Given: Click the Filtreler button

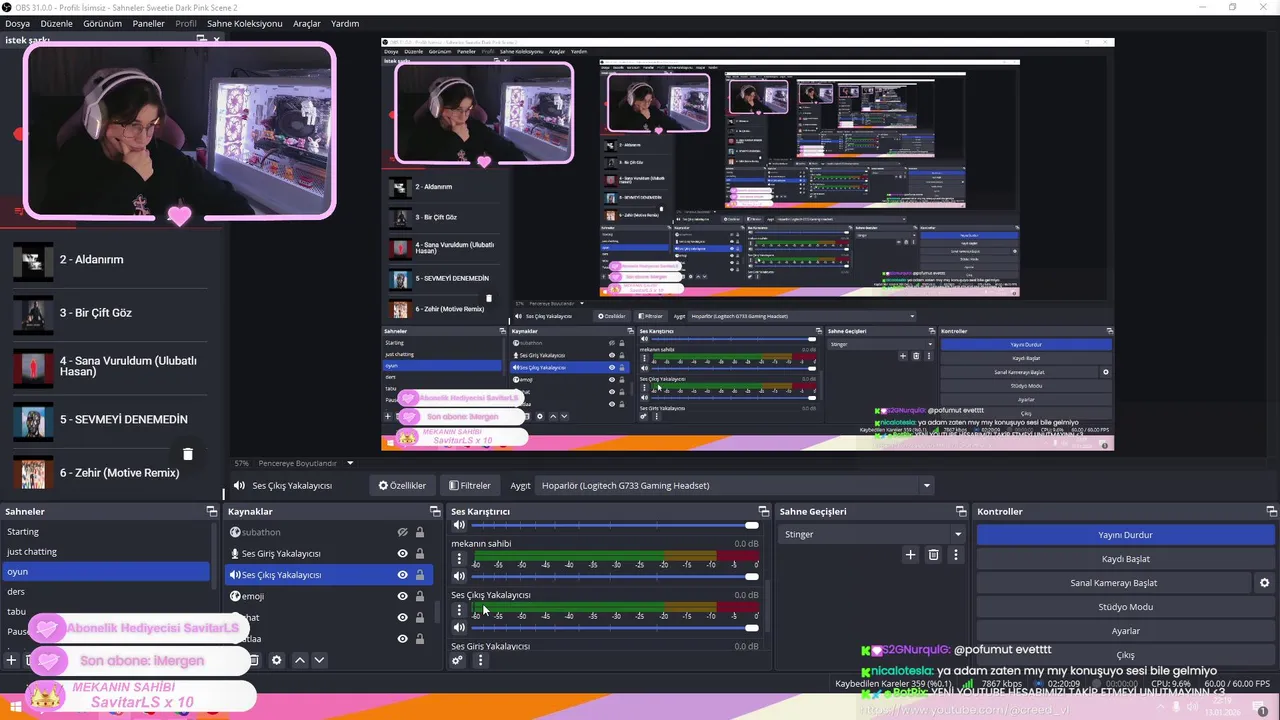Looking at the screenshot, I should [x=470, y=486].
